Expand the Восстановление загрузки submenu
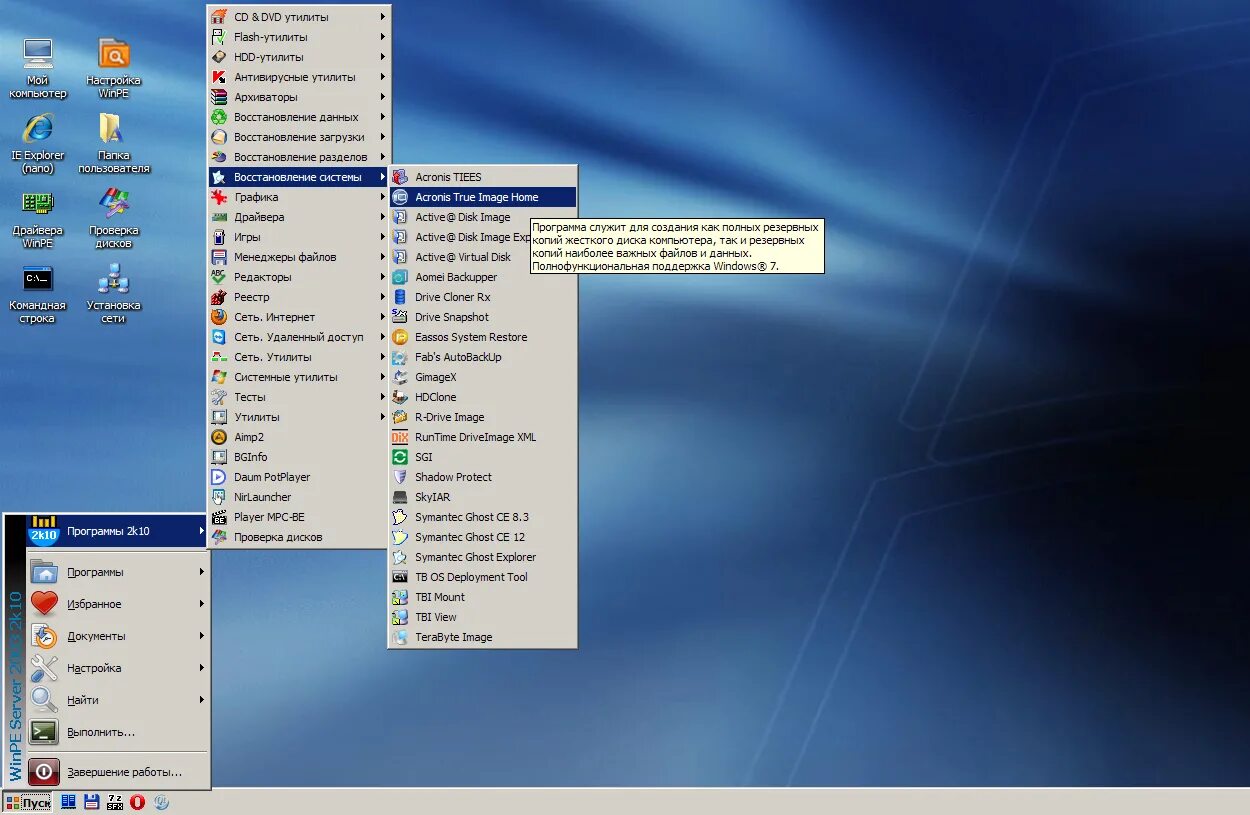 coord(298,137)
